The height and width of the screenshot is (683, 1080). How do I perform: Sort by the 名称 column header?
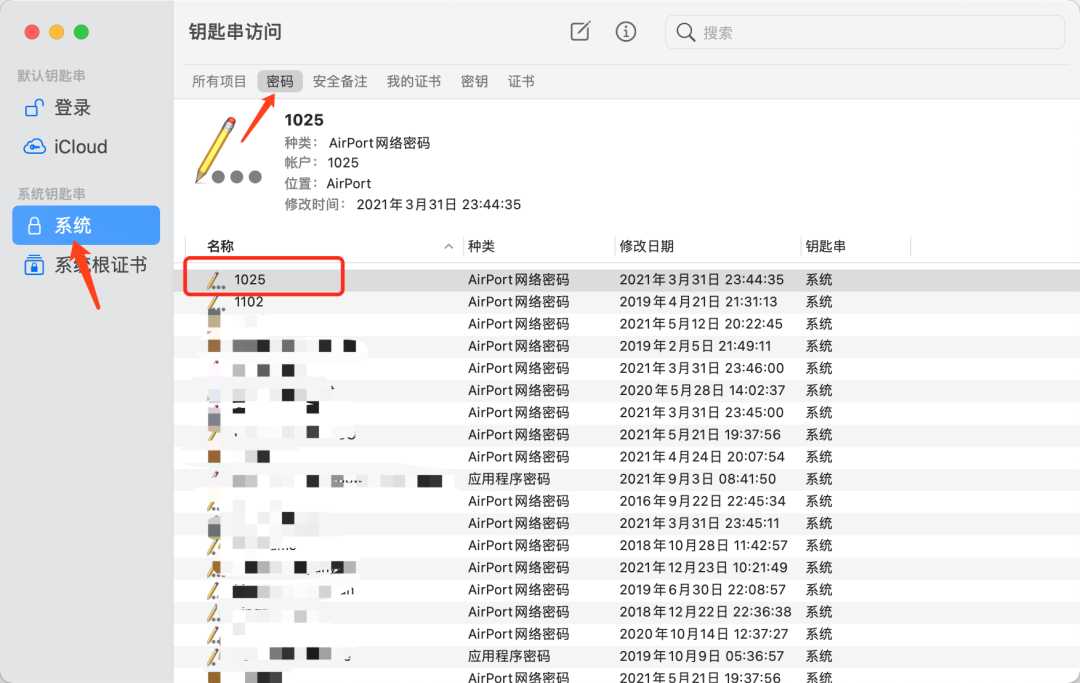220,246
